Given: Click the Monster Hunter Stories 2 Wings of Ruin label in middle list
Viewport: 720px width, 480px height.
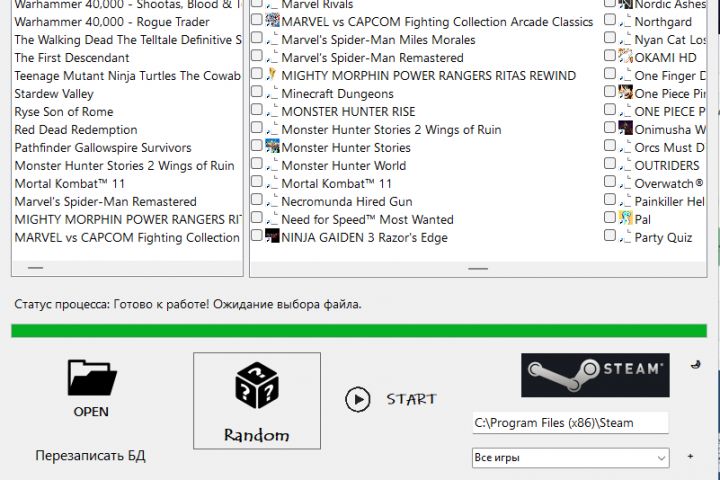Looking at the screenshot, I should [x=391, y=130].
